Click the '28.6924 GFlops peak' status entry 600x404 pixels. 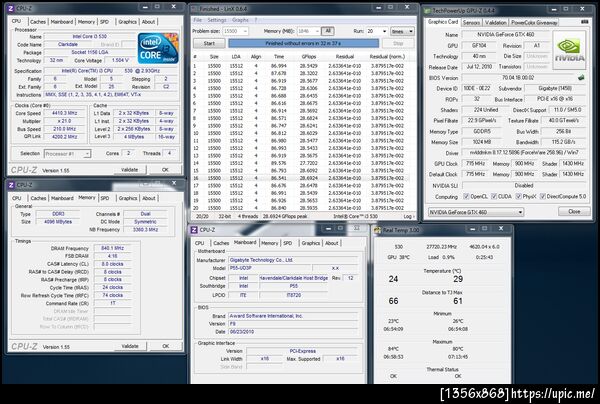tap(285, 217)
